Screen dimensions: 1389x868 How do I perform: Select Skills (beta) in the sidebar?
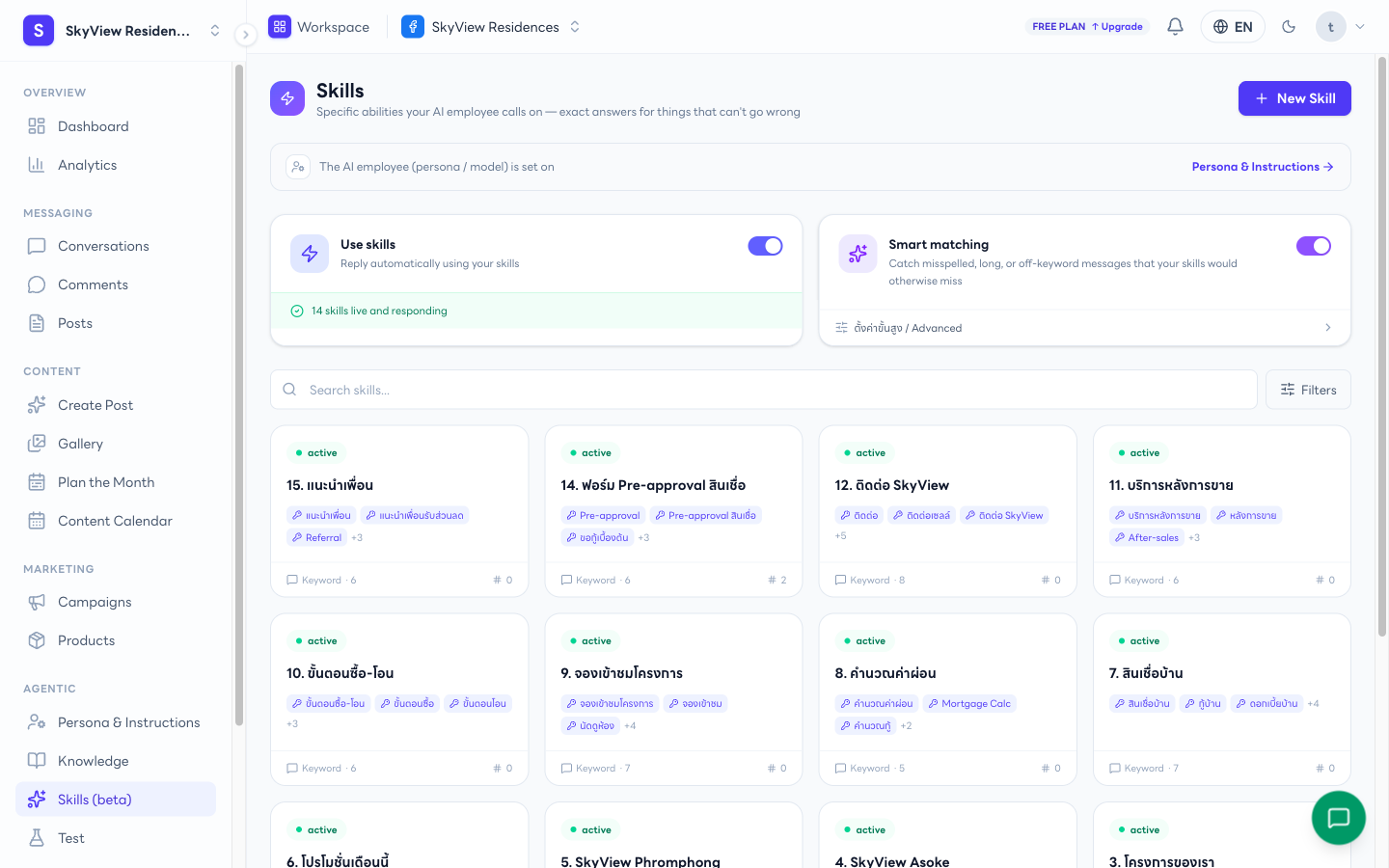116,800
